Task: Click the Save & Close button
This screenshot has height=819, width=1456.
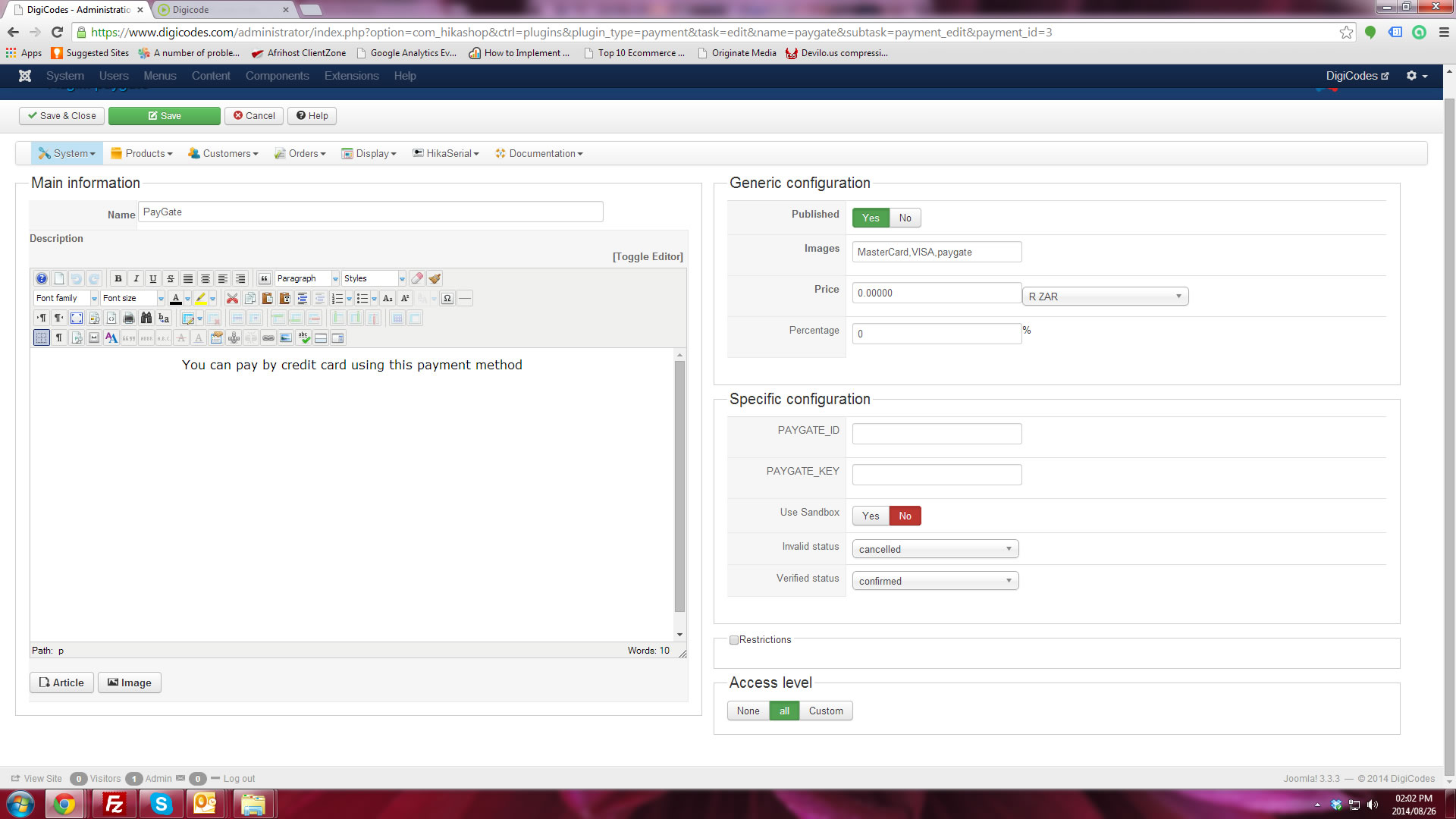Action: [62, 115]
